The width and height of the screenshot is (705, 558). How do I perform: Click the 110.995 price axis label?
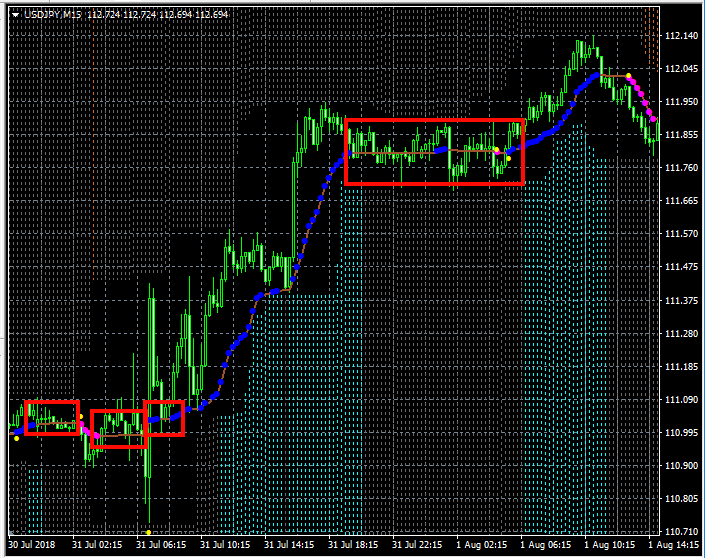[x=682, y=433]
